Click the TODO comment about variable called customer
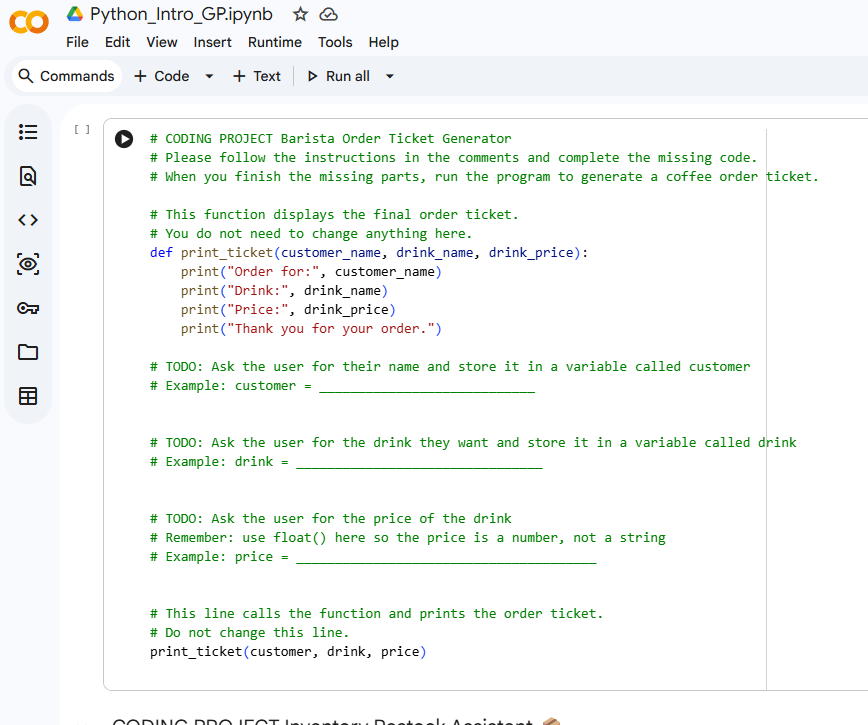This screenshot has height=725, width=868. point(450,367)
